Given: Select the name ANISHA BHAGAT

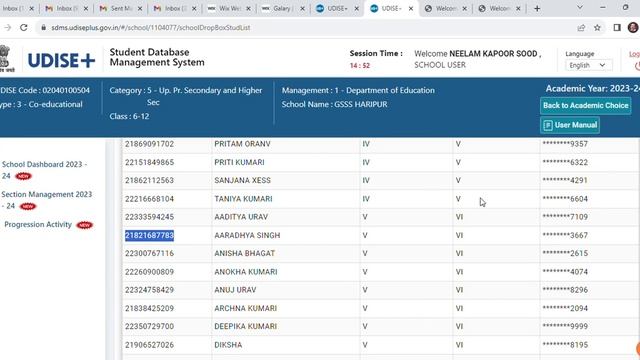Looking at the screenshot, I should pyautogui.click(x=244, y=253).
